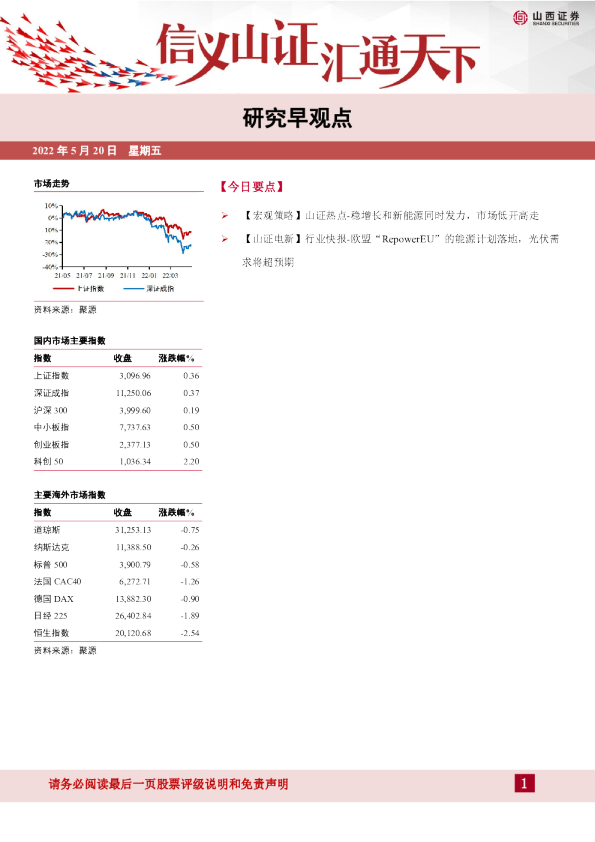Viewport: 595px width, 842px height.
Task: Click the first red arrow bullet
Action: [x=224, y=216]
